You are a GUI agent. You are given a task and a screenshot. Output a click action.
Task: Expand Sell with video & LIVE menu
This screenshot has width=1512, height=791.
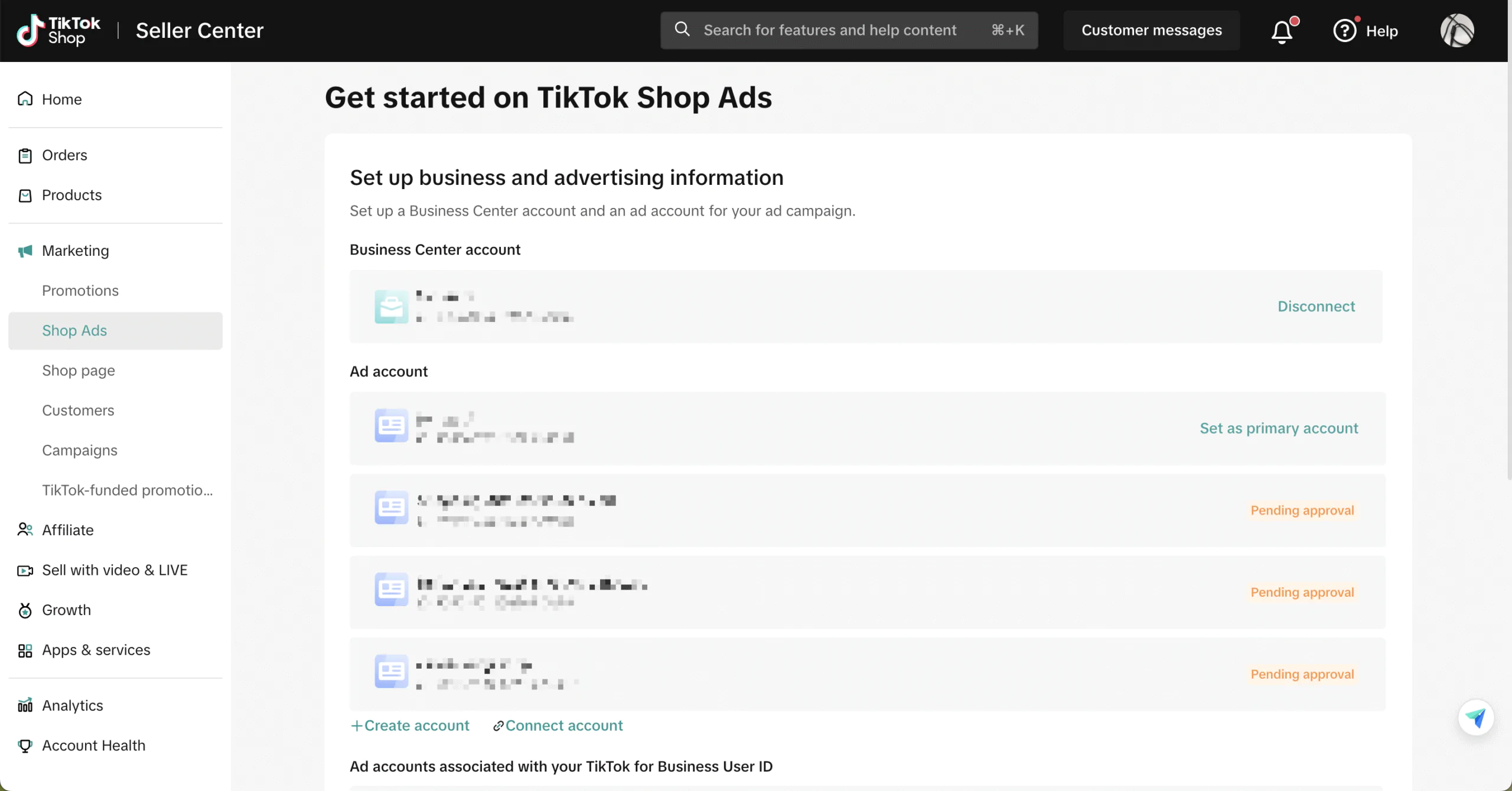(115, 570)
